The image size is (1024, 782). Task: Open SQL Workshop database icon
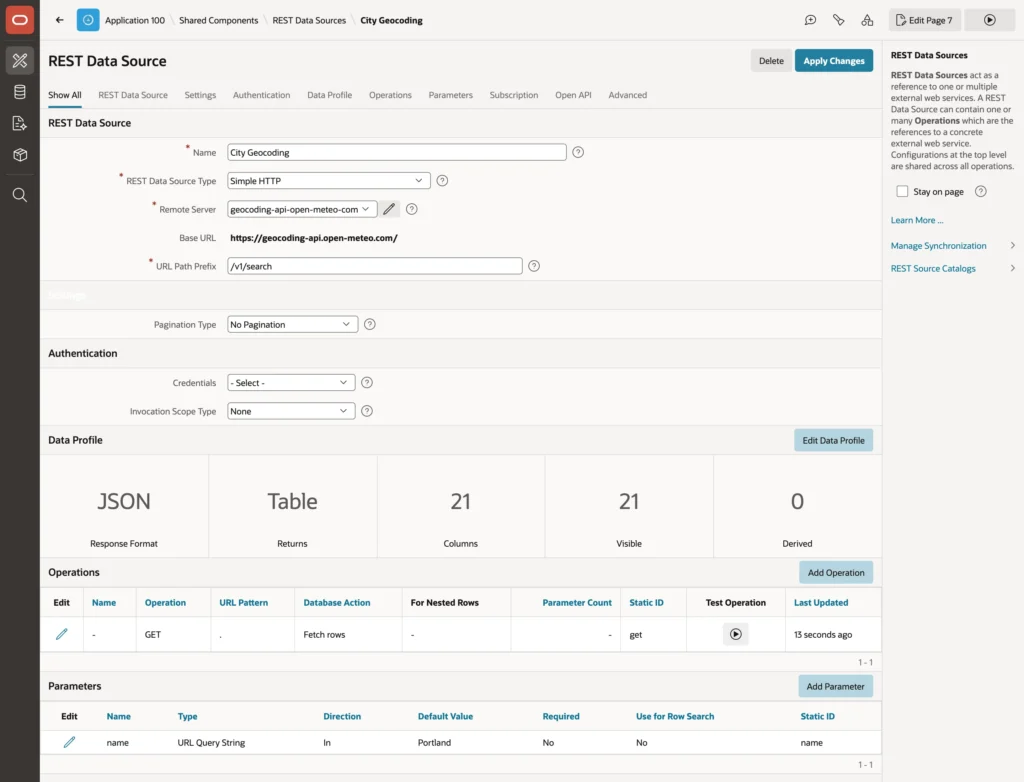pos(20,92)
